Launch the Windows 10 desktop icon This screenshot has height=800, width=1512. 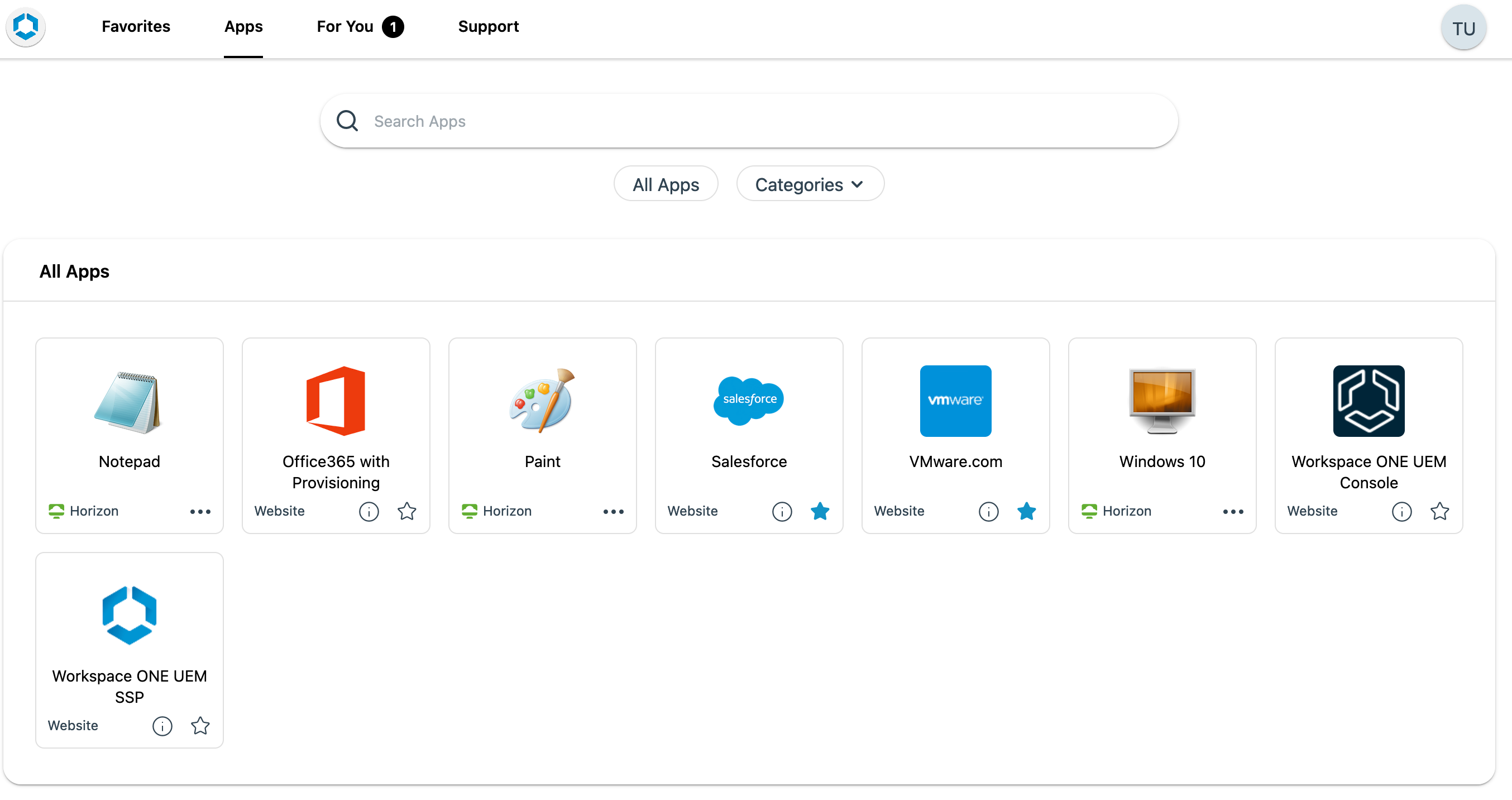(x=1161, y=401)
